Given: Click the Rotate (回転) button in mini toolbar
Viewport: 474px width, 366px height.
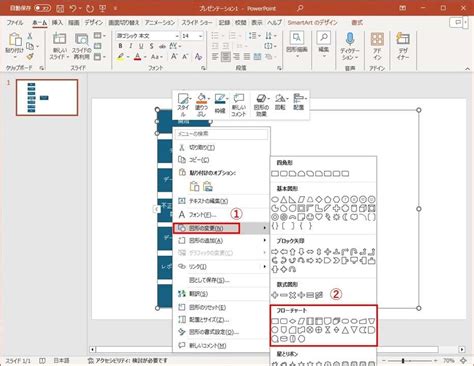Looking at the screenshot, I should coord(280,102).
